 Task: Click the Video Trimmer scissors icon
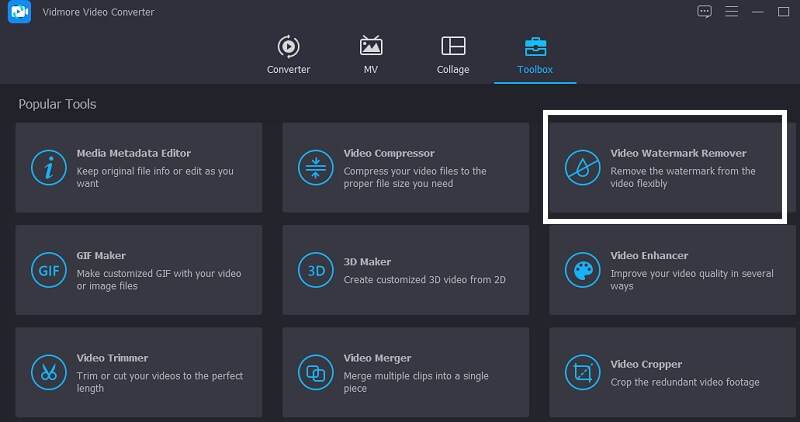(x=48, y=372)
